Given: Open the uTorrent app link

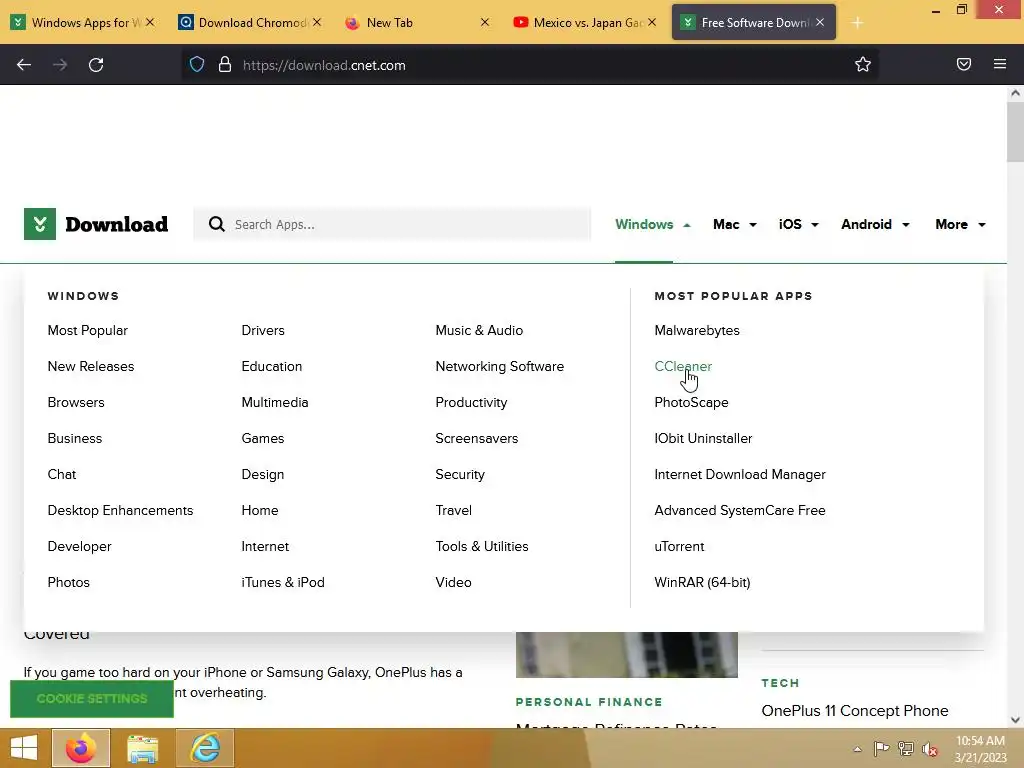Looking at the screenshot, I should (x=679, y=546).
